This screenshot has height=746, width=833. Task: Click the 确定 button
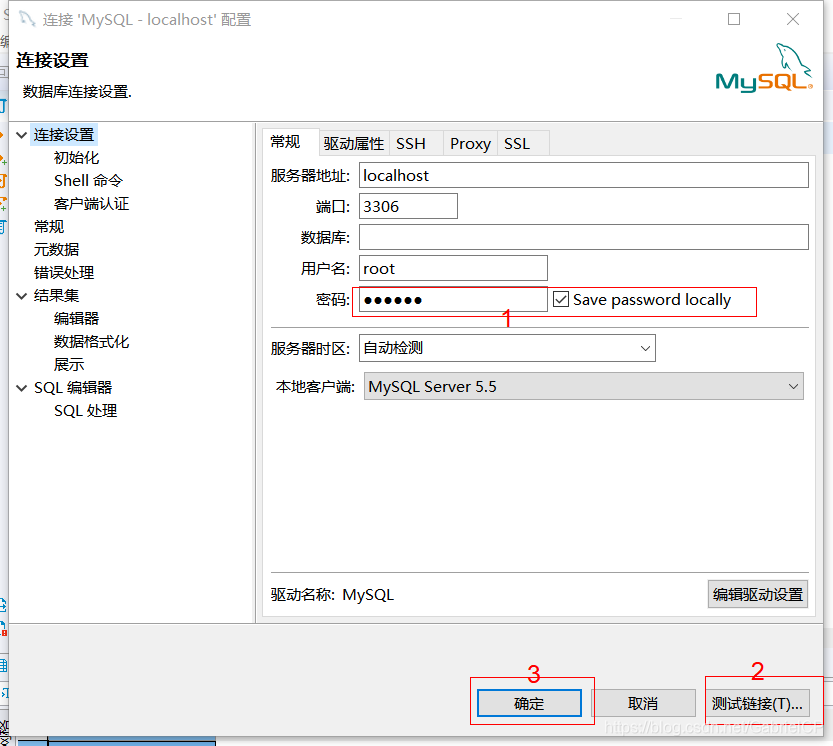coord(529,703)
